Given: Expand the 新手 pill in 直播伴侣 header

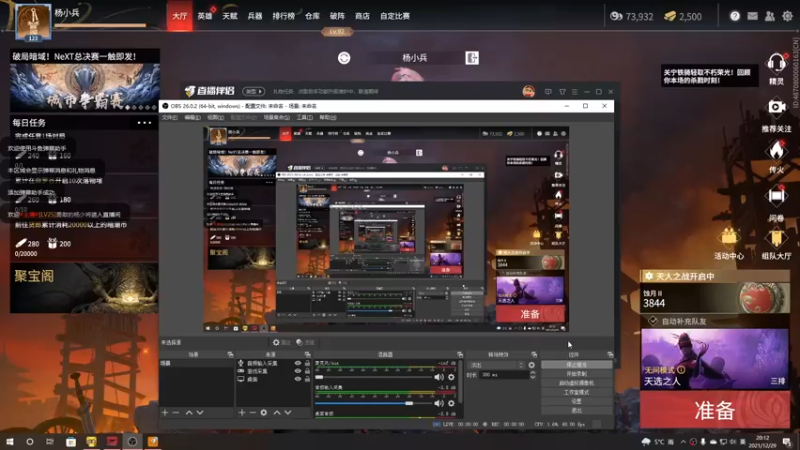Looking at the screenshot, I should click(254, 91).
